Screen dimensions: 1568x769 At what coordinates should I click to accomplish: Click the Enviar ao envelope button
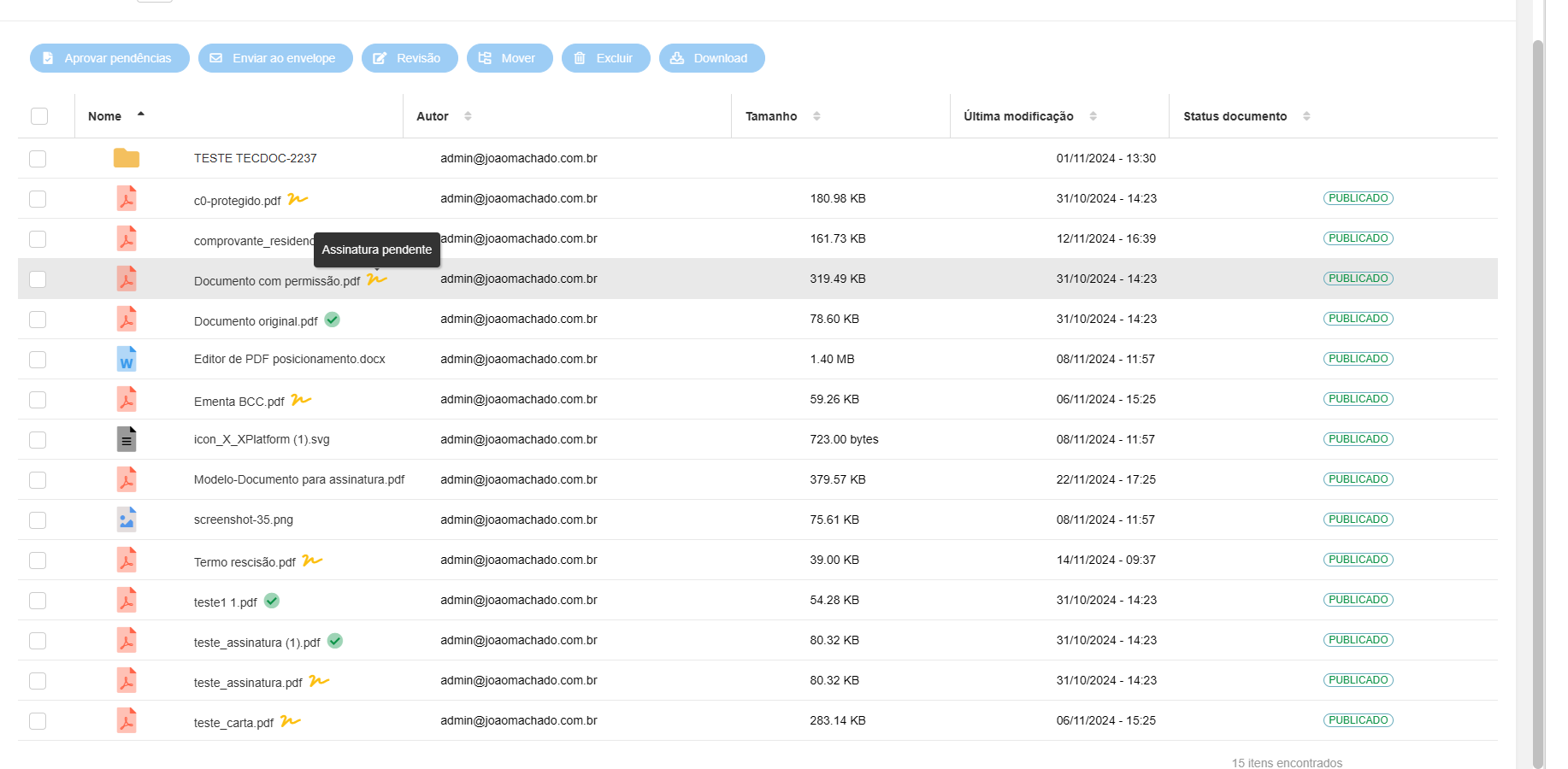click(275, 58)
